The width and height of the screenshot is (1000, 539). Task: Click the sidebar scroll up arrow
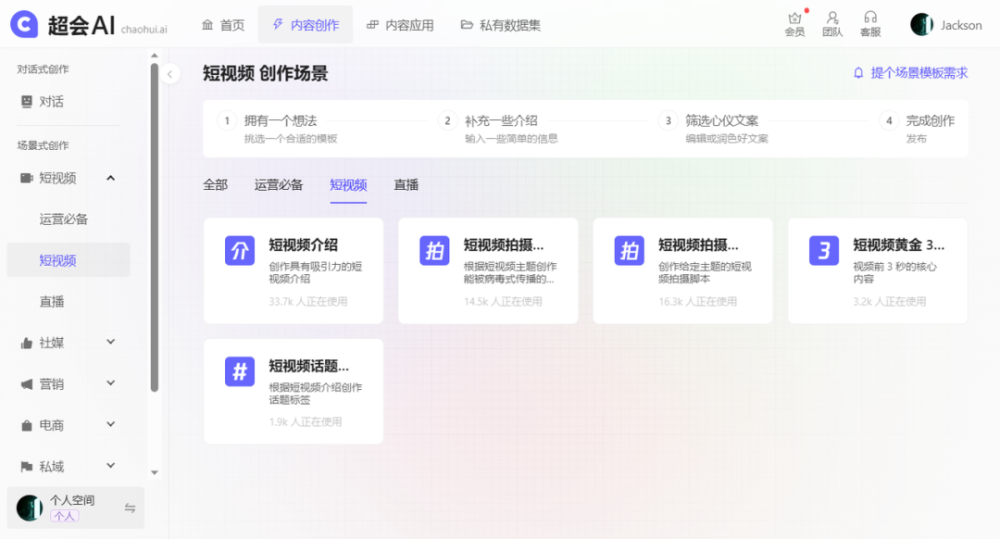pyautogui.click(x=154, y=56)
